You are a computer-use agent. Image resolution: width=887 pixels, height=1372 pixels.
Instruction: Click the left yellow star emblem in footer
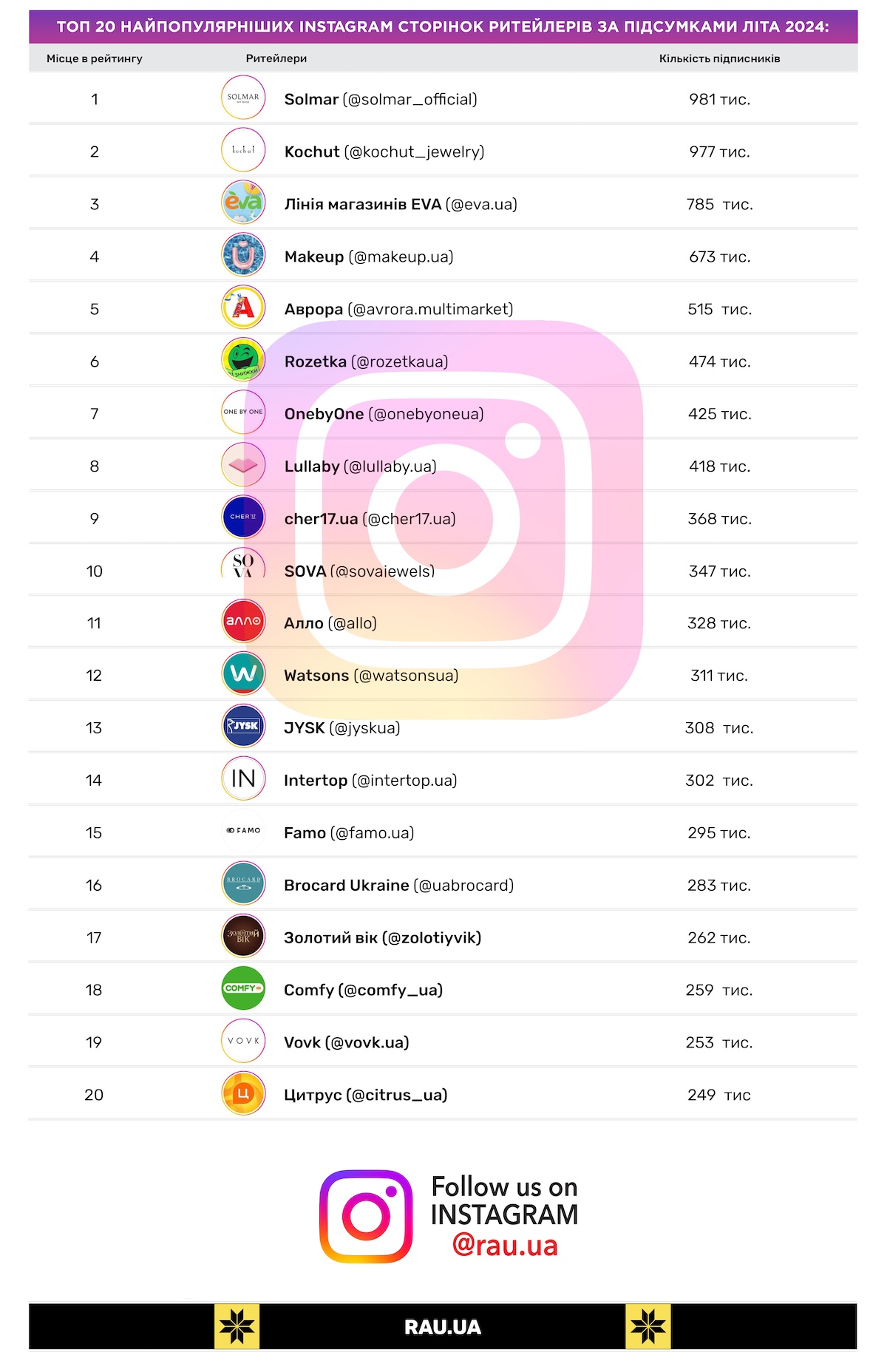tap(237, 1327)
